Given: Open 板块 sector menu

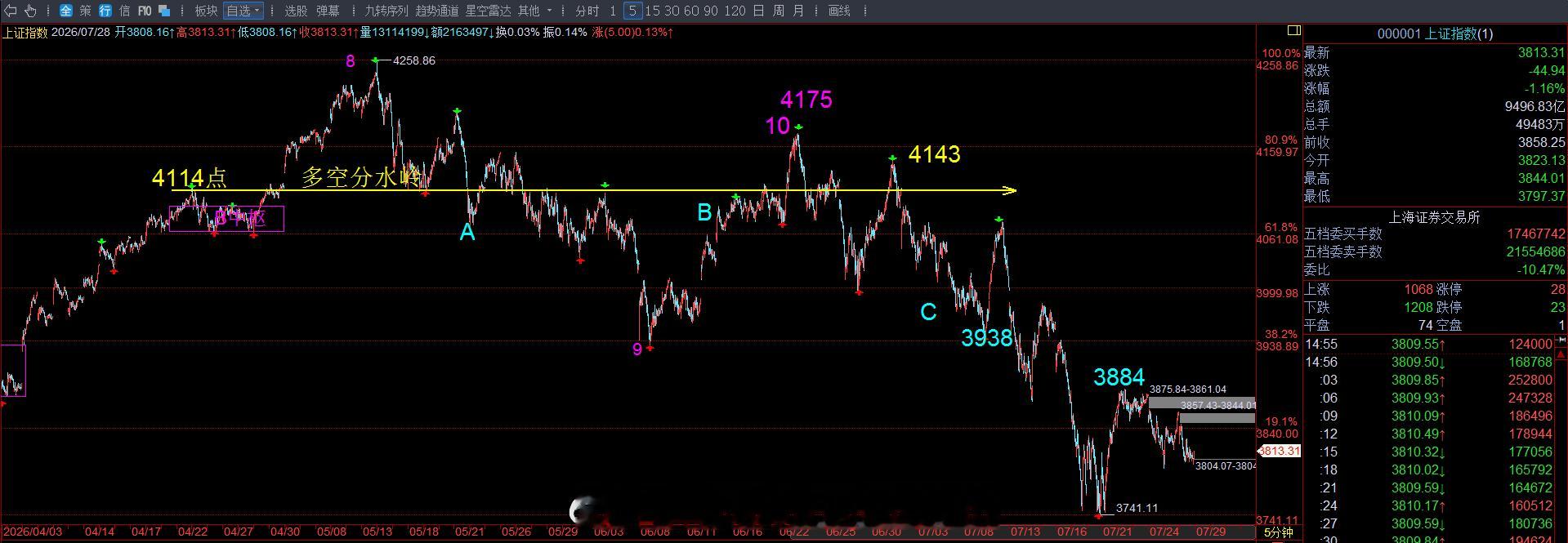Looking at the screenshot, I should (x=206, y=11).
